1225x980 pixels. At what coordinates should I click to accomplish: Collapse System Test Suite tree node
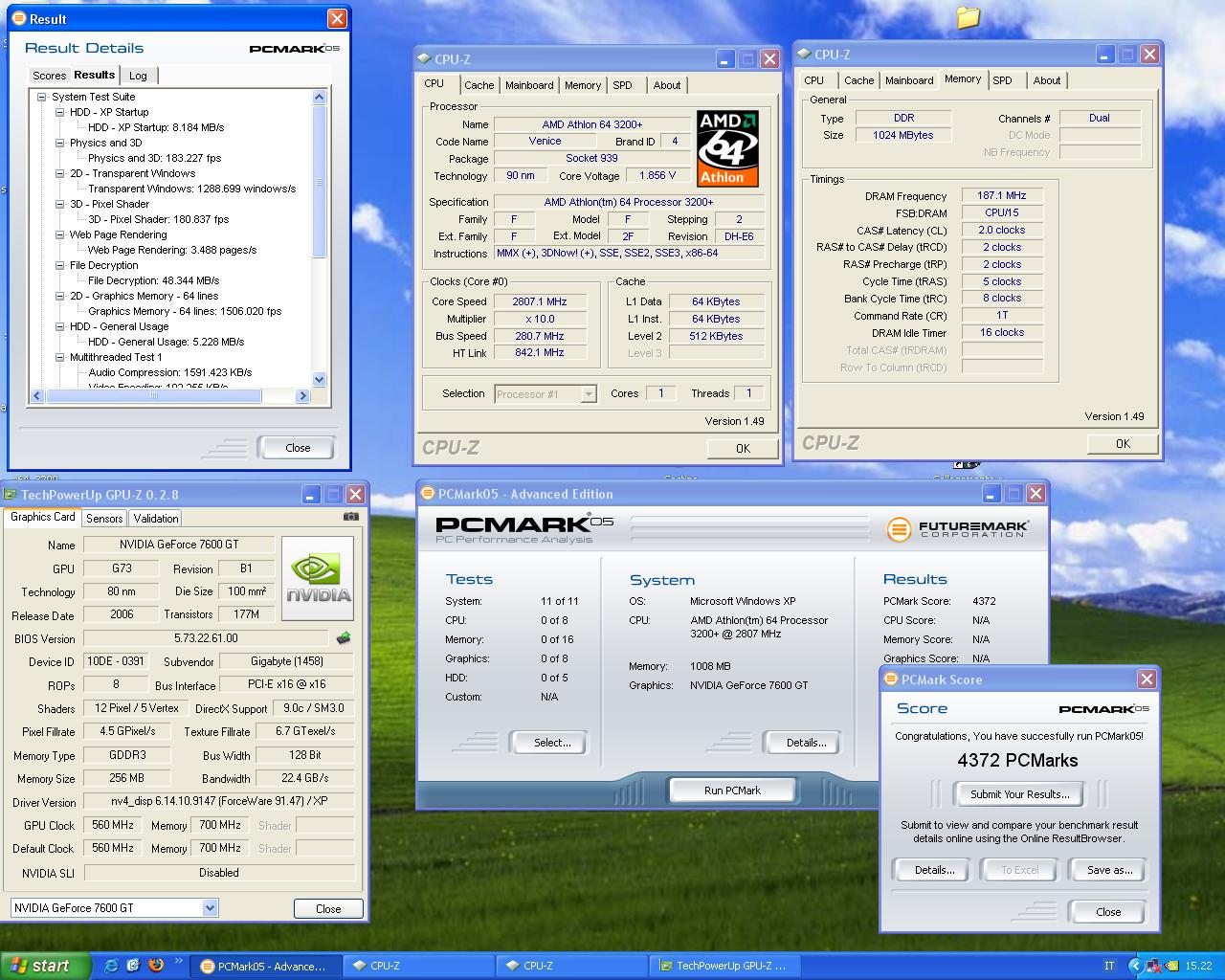42,97
